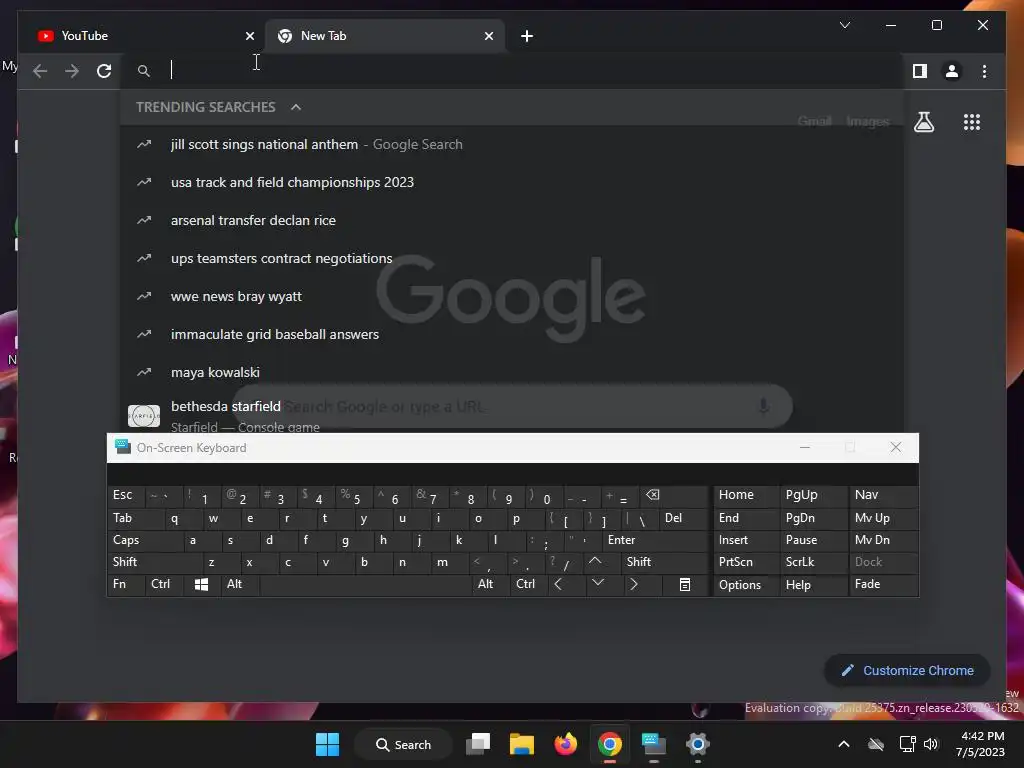Click backspace key on On-Screen Keyboard
The image size is (1024, 768).
tap(673, 495)
